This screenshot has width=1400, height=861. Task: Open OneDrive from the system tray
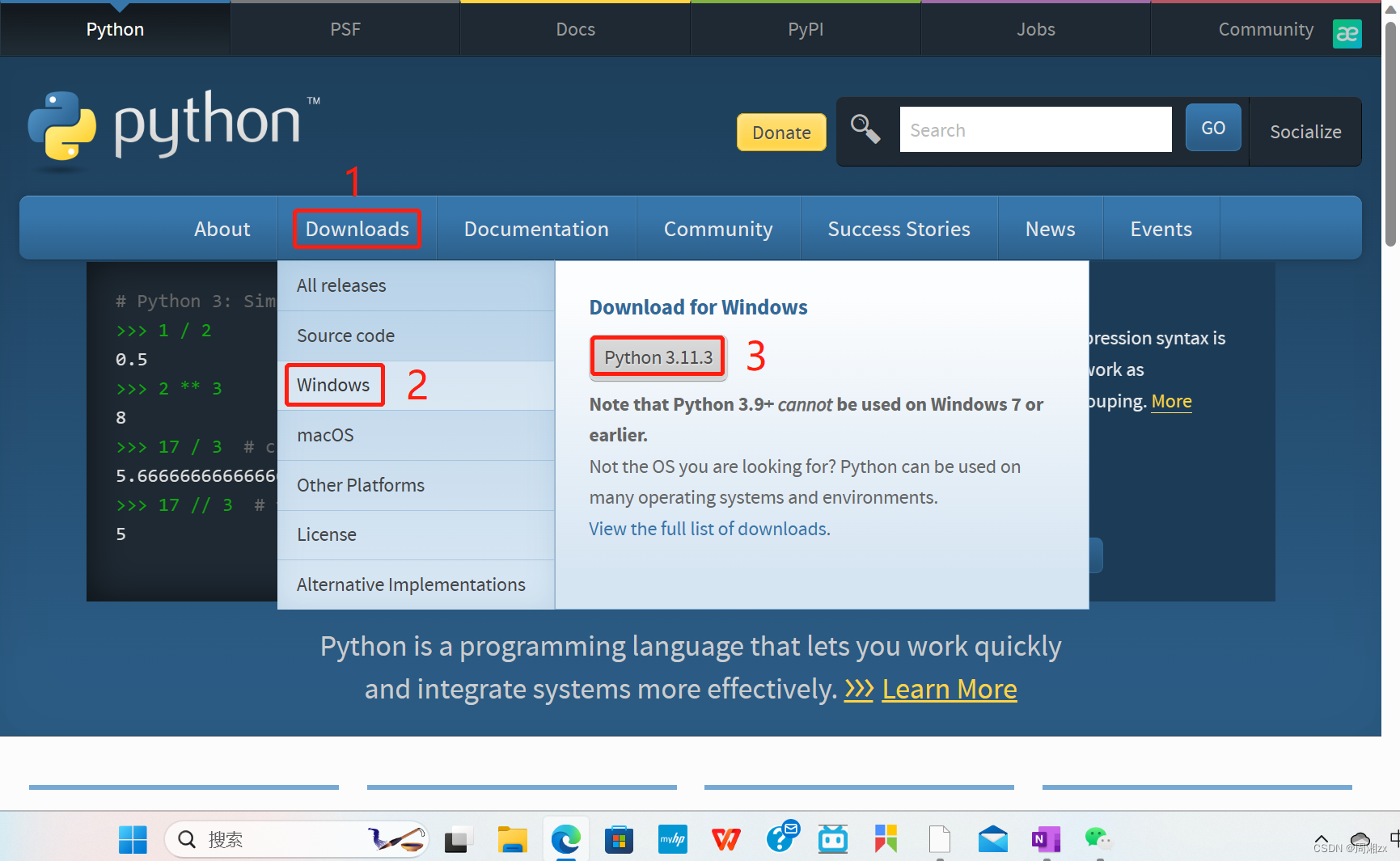[x=1361, y=839]
